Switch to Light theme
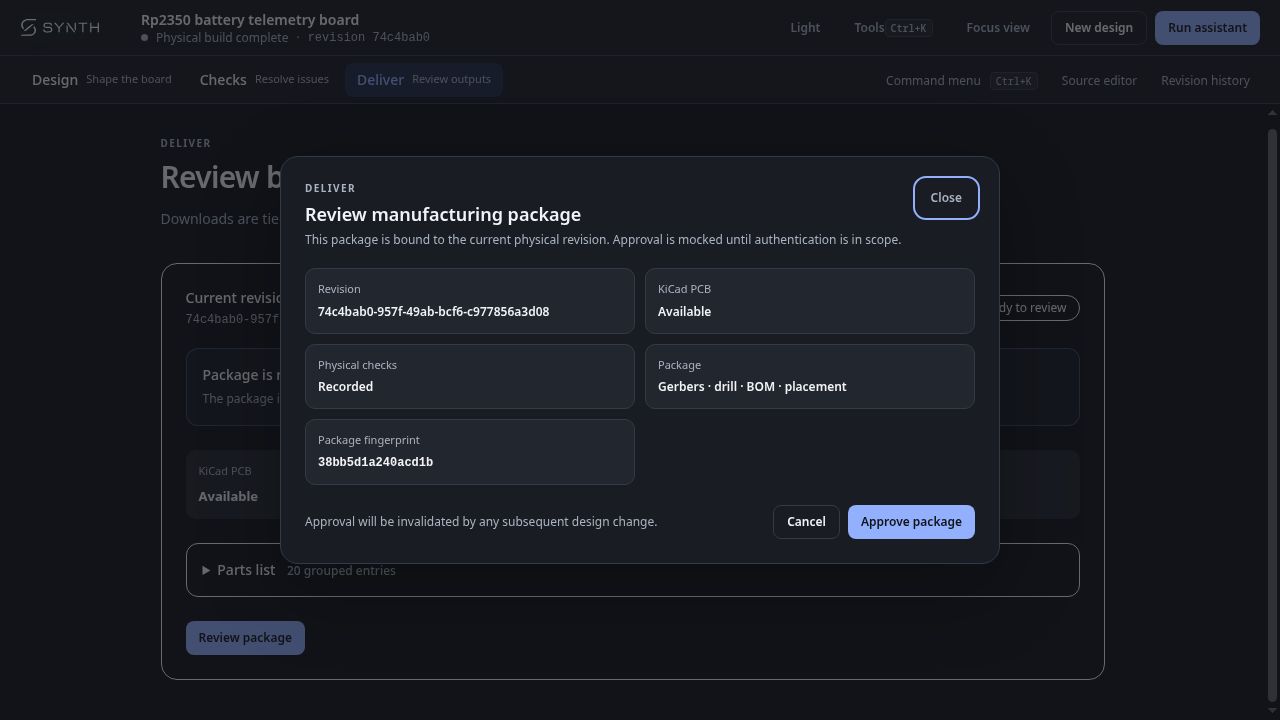Image resolution: width=1280 pixels, height=720 pixels. click(x=805, y=27)
